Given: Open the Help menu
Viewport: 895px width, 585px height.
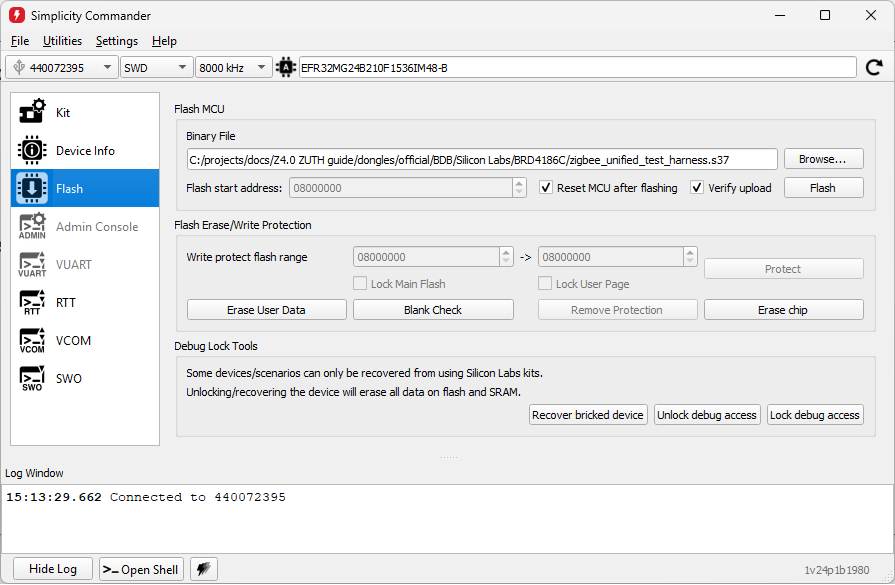Looking at the screenshot, I should coord(164,41).
